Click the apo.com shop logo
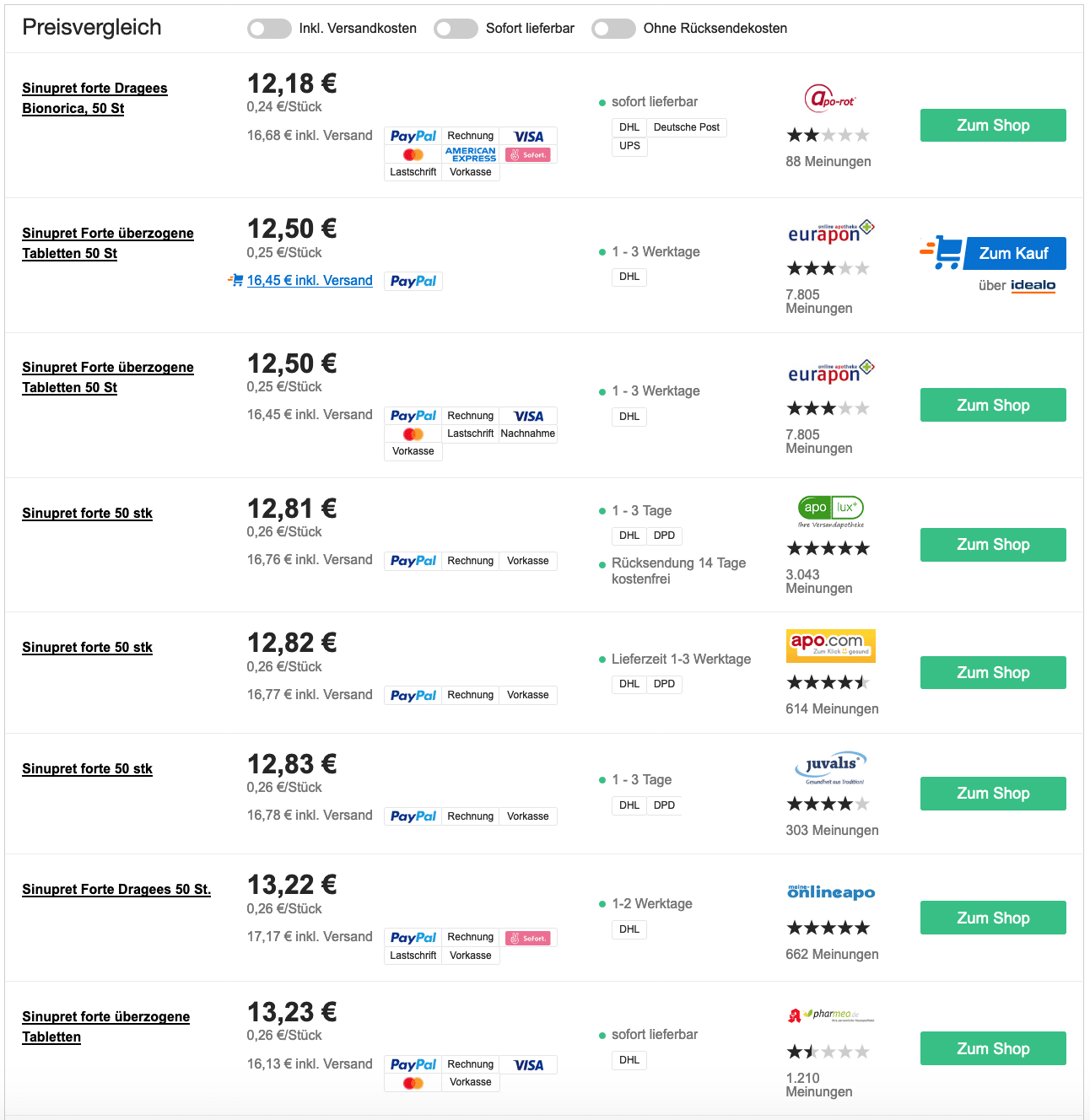 (x=831, y=646)
